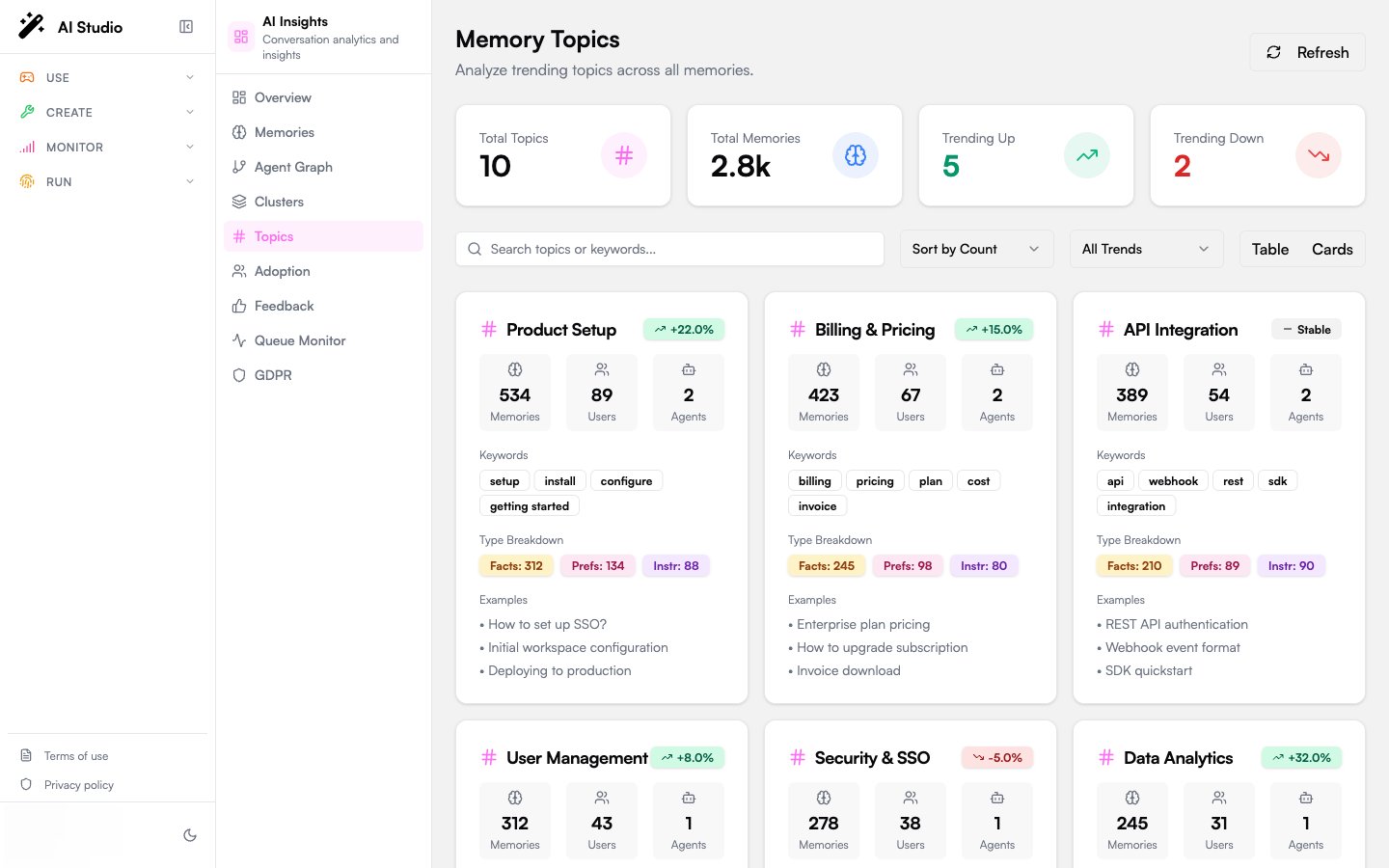Click the AI Insights grid icon
1389x868 pixels.
(x=241, y=37)
